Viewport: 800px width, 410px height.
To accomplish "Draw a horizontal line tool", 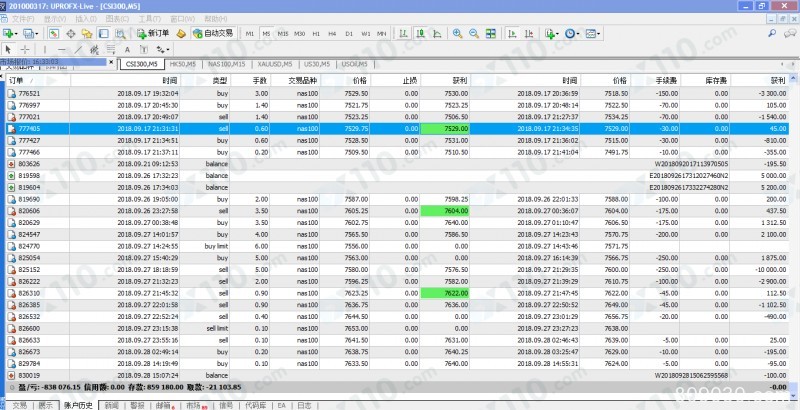I will [61, 49].
